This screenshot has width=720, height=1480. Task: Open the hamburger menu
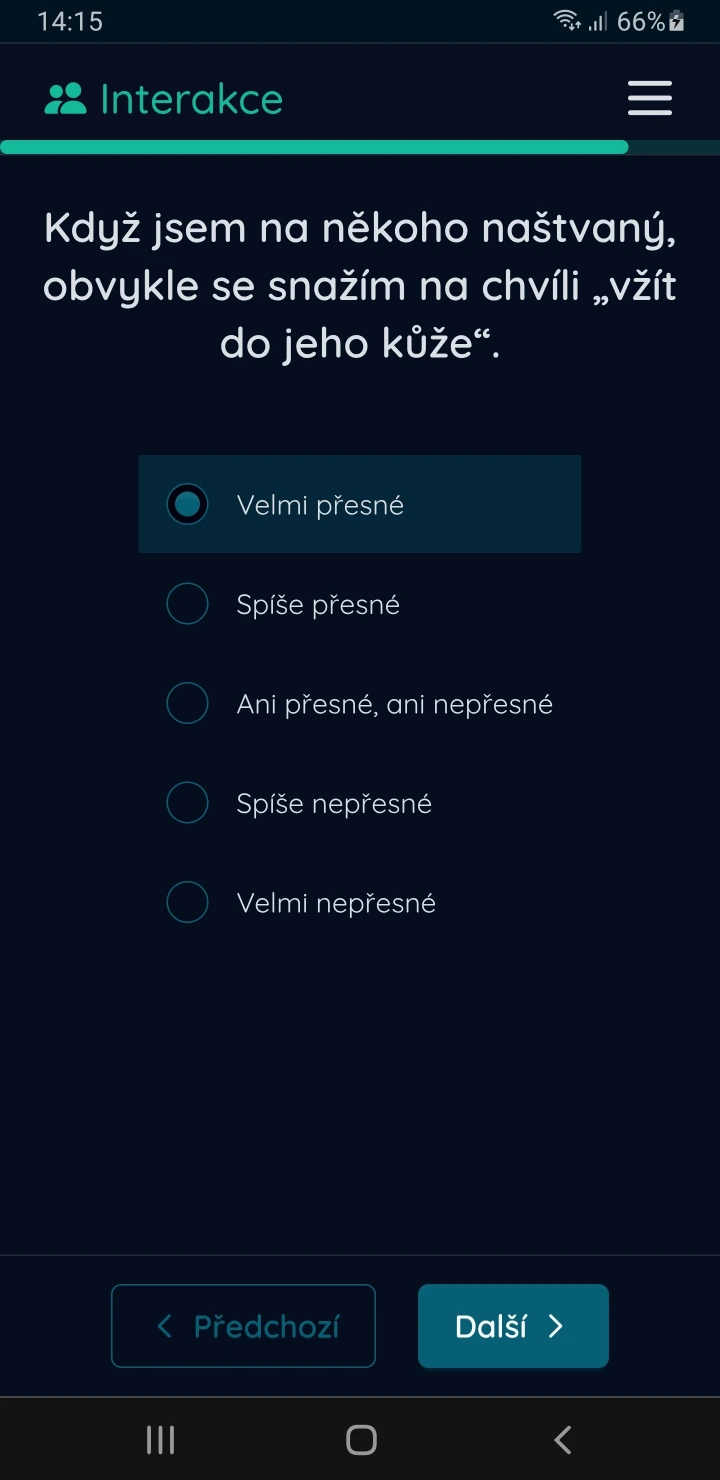click(x=649, y=98)
